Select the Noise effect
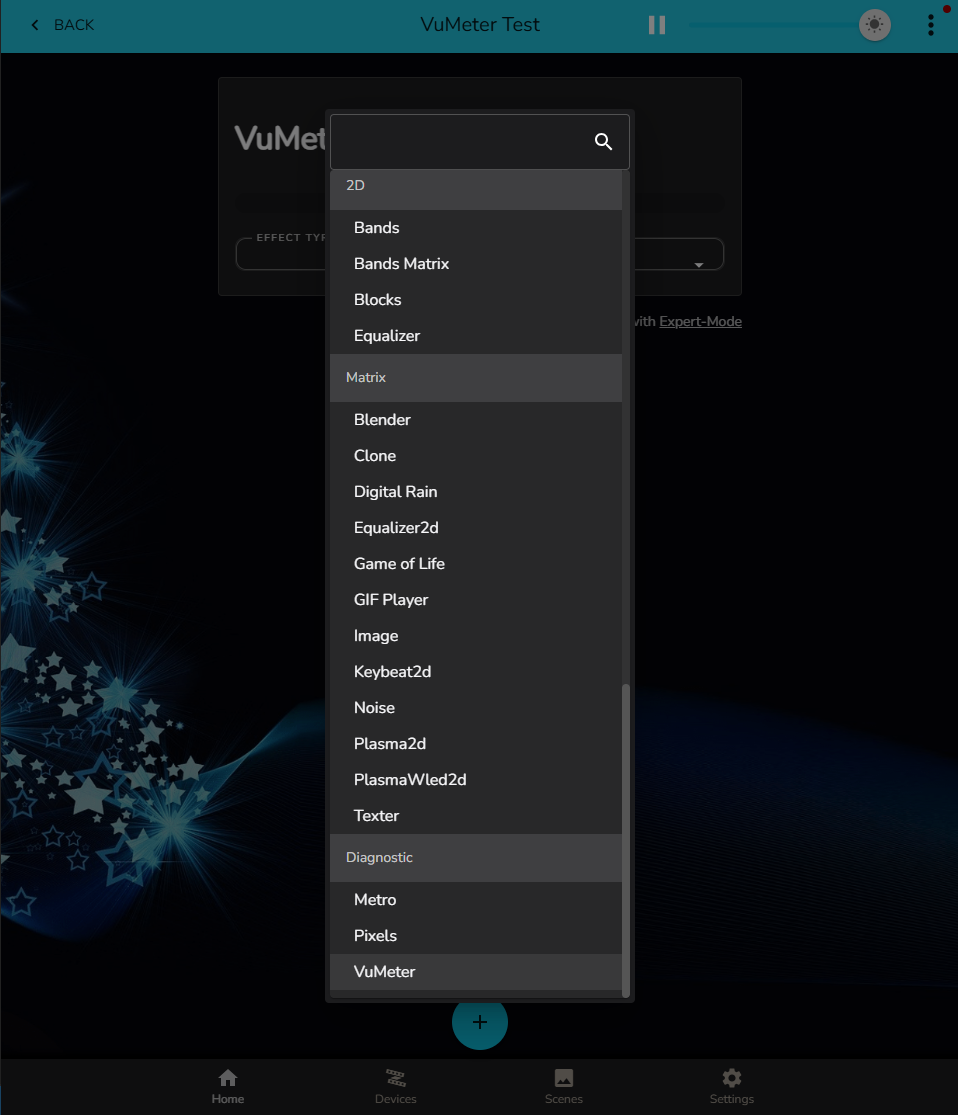This screenshot has height=1115, width=958. tap(476, 708)
